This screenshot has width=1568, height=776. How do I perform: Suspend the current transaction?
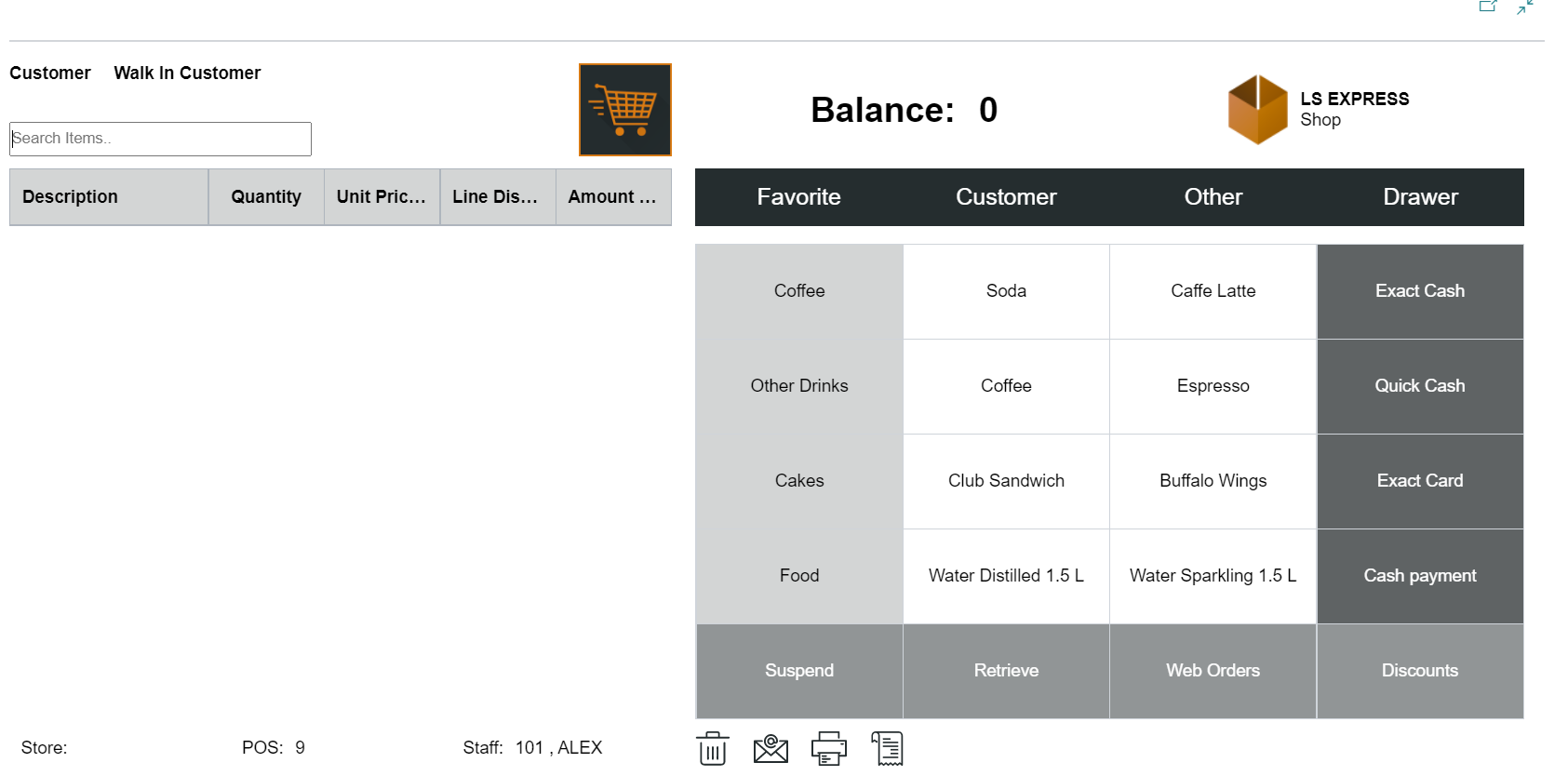798,670
